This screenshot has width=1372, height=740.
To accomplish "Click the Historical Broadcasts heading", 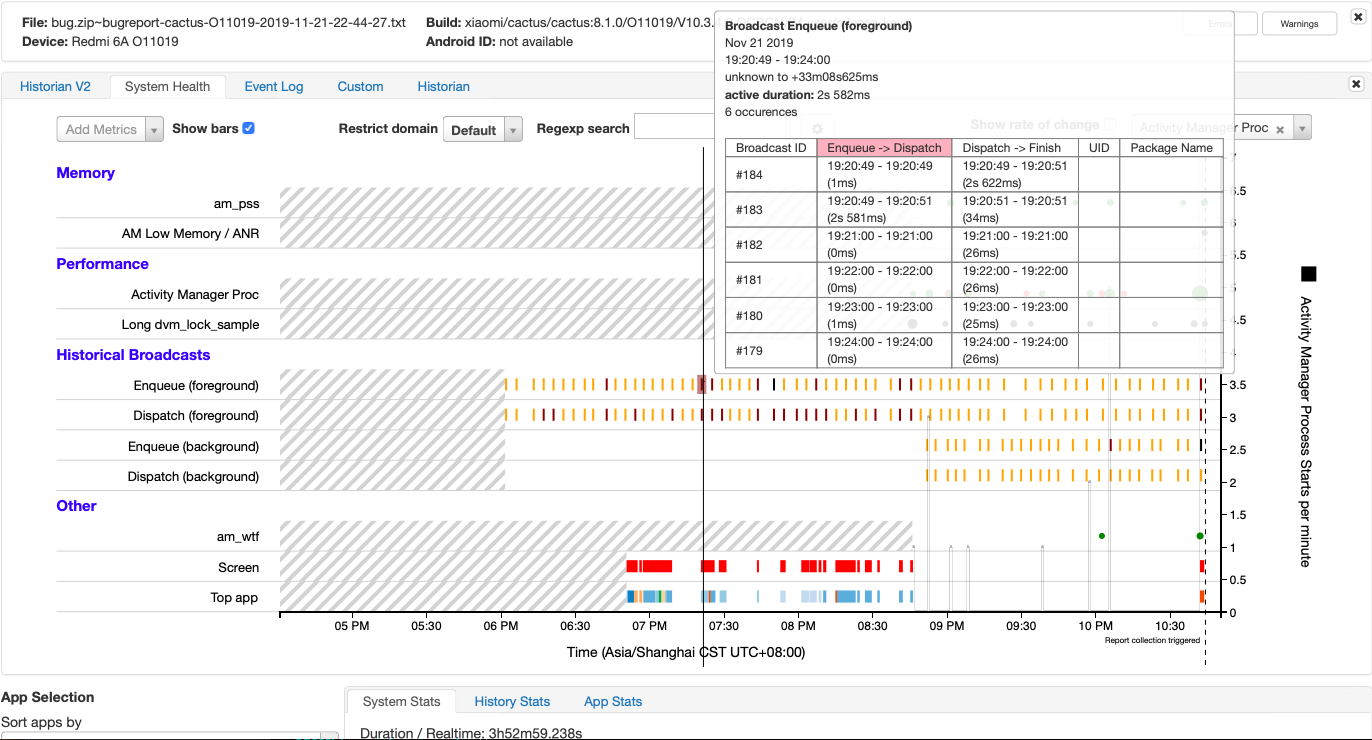I will (133, 355).
